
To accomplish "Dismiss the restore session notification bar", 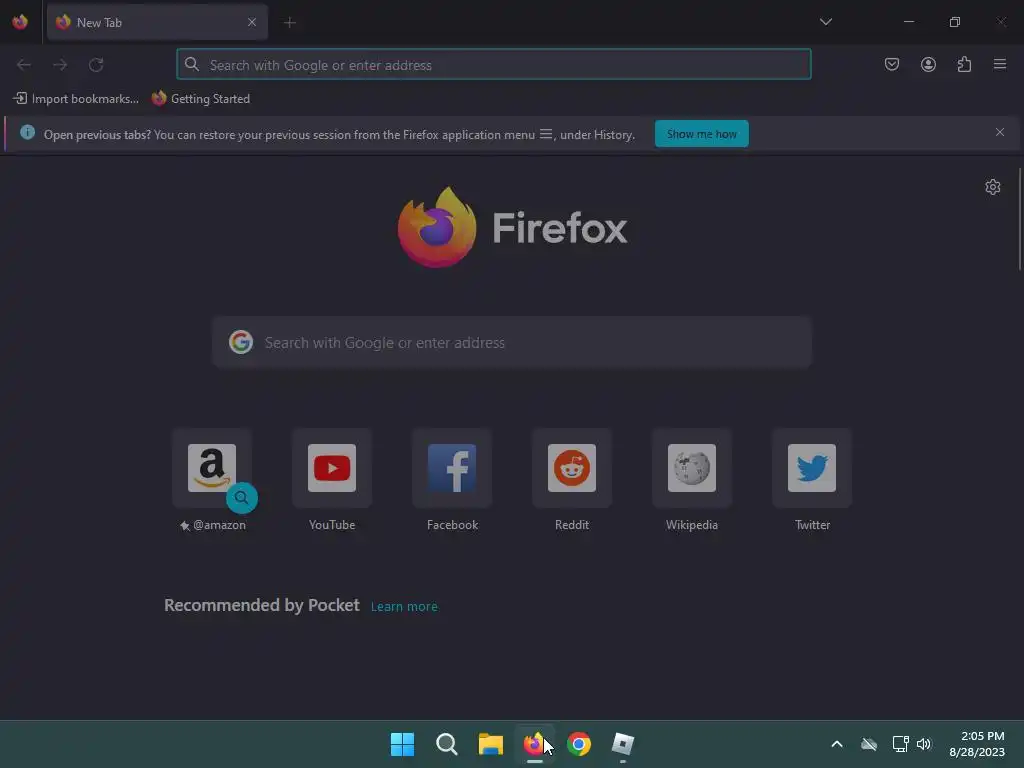I will tap(1000, 133).
